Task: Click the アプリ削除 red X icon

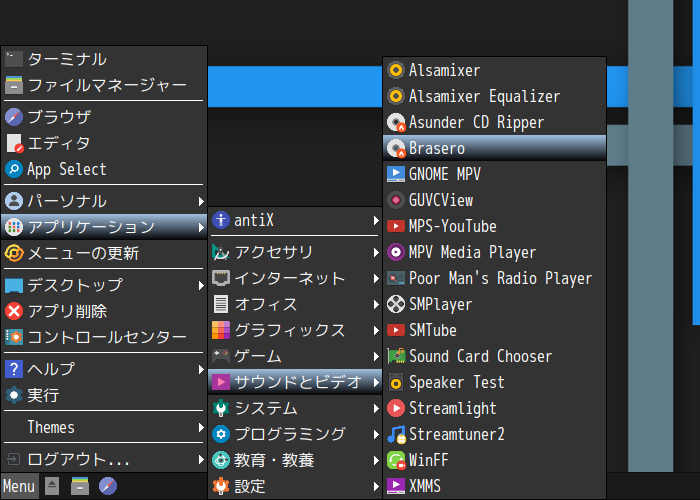Action: coord(14,311)
